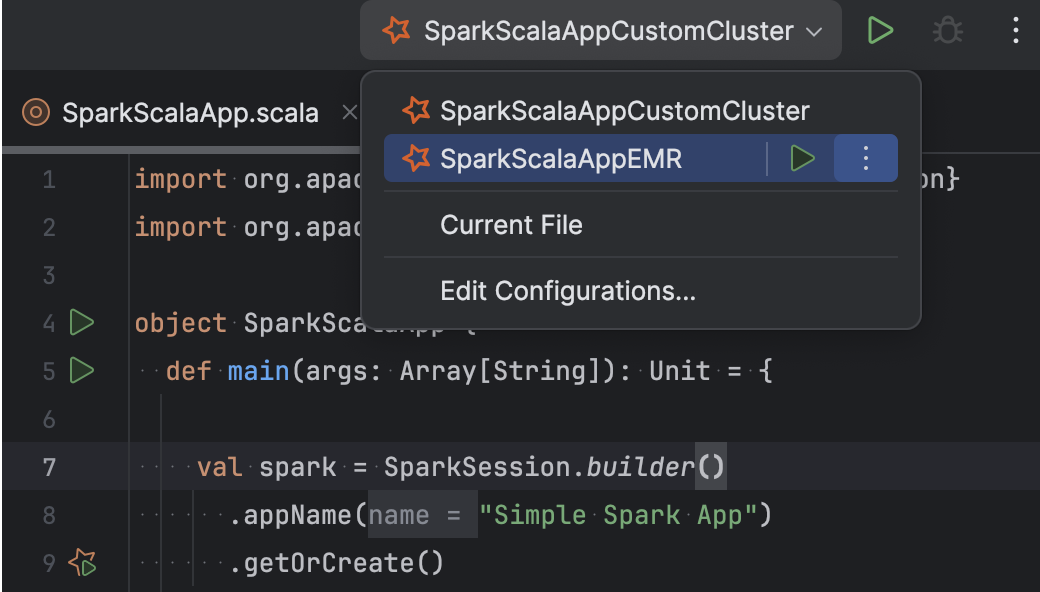Click the Spark icon next to SparkScalaAppEMR
Viewport: 1040px width, 592px height.
(x=414, y=158)
